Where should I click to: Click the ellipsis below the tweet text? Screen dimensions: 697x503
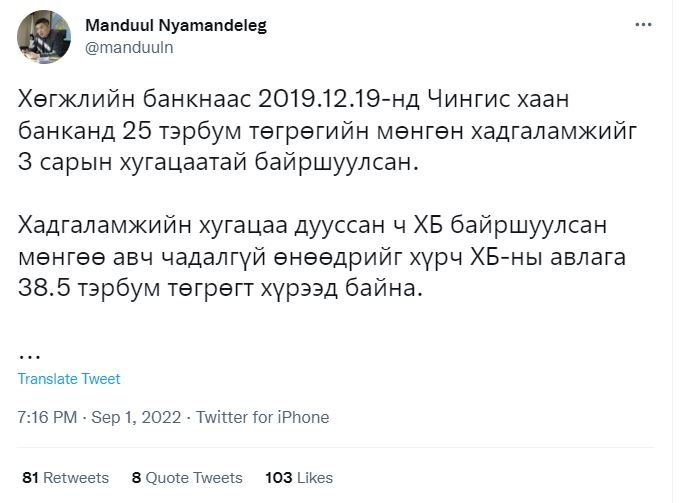coord(30,353)
